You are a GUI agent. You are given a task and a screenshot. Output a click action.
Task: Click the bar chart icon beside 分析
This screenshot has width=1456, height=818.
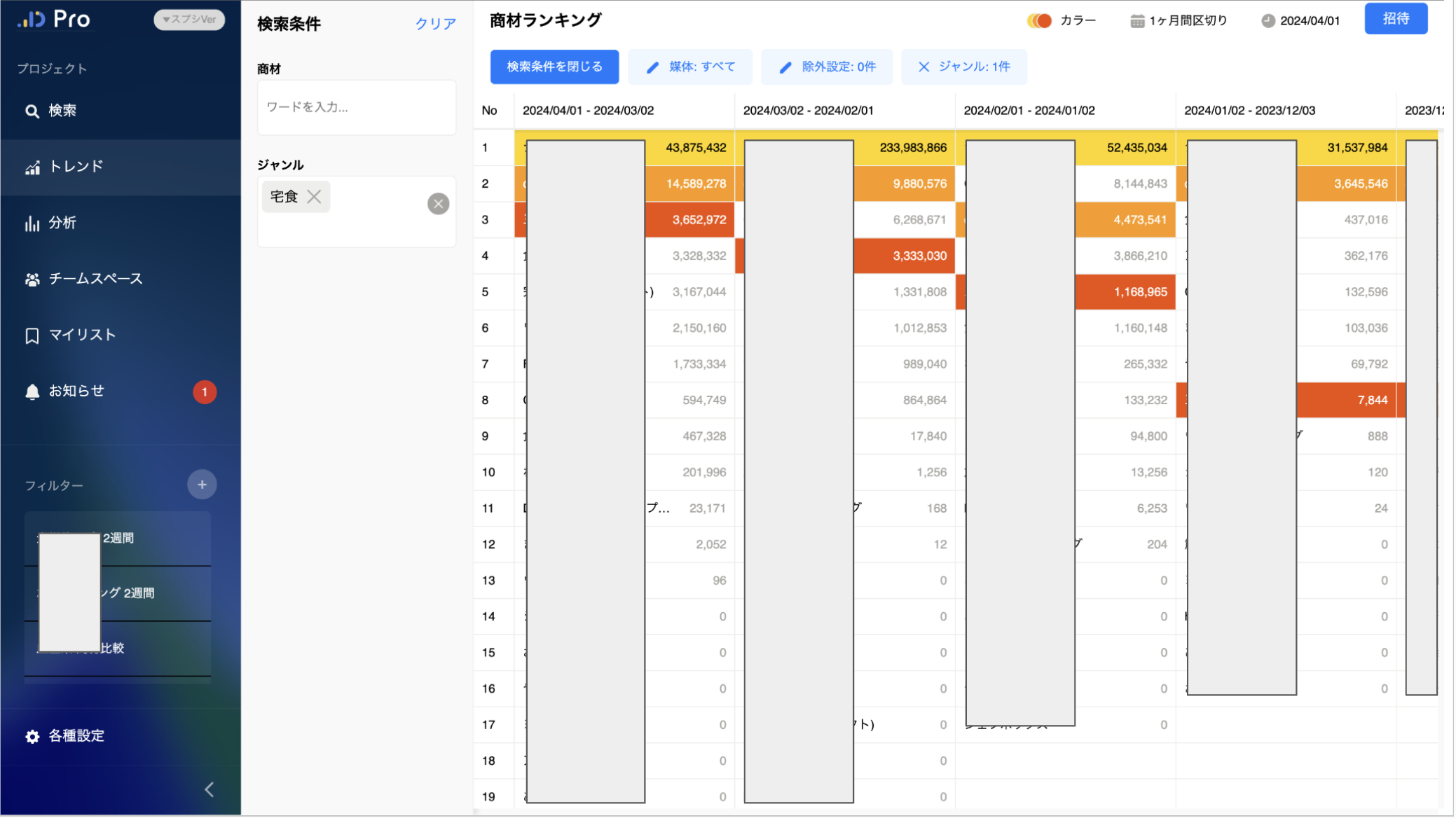[32, 224]
